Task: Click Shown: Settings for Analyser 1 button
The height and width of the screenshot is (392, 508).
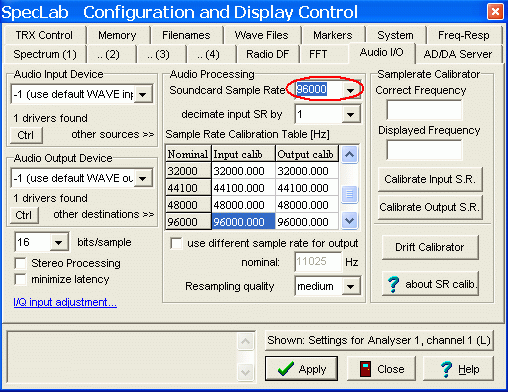Action: pos(379,340)
